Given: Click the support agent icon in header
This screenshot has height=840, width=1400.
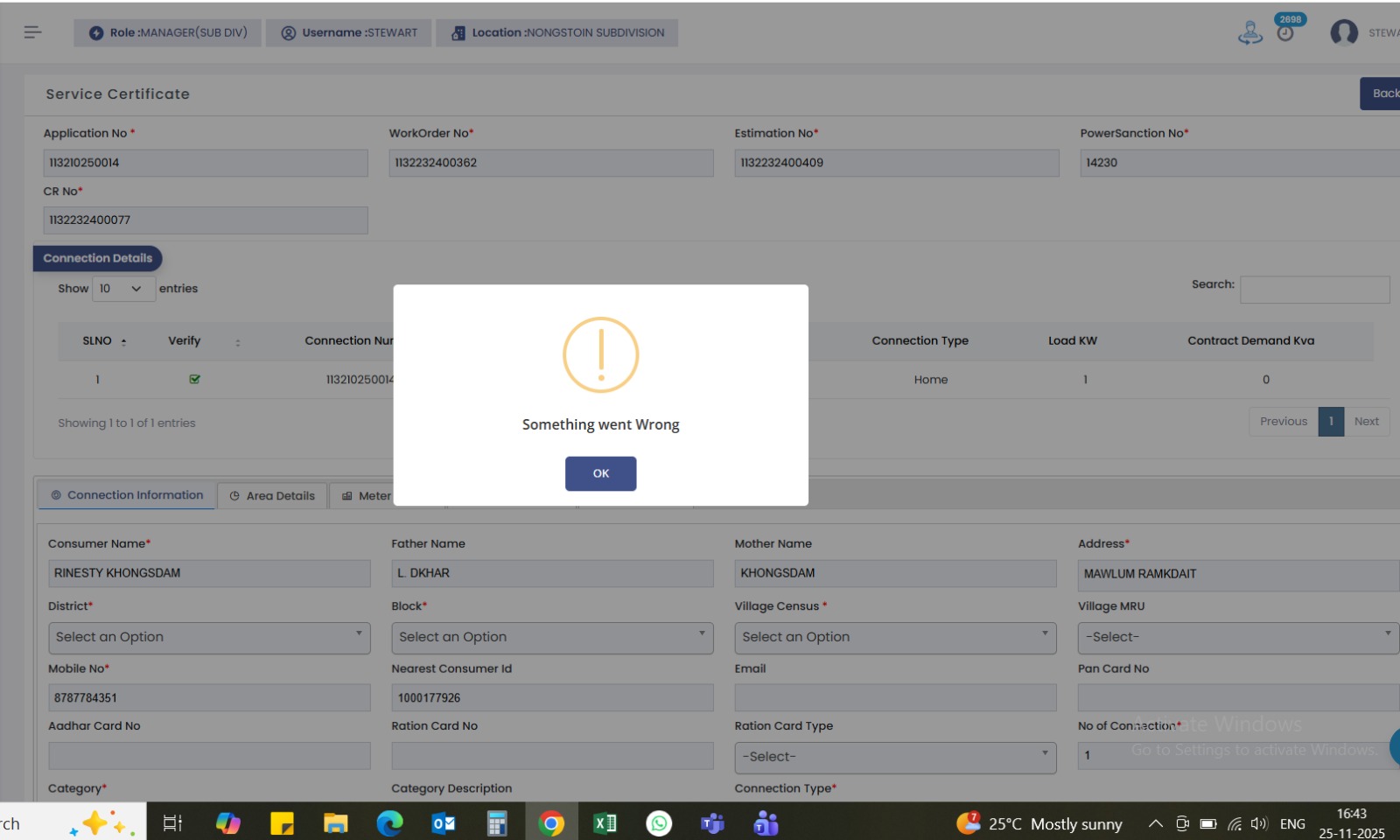Looking at the screenshot, I should click(1249, 33).
